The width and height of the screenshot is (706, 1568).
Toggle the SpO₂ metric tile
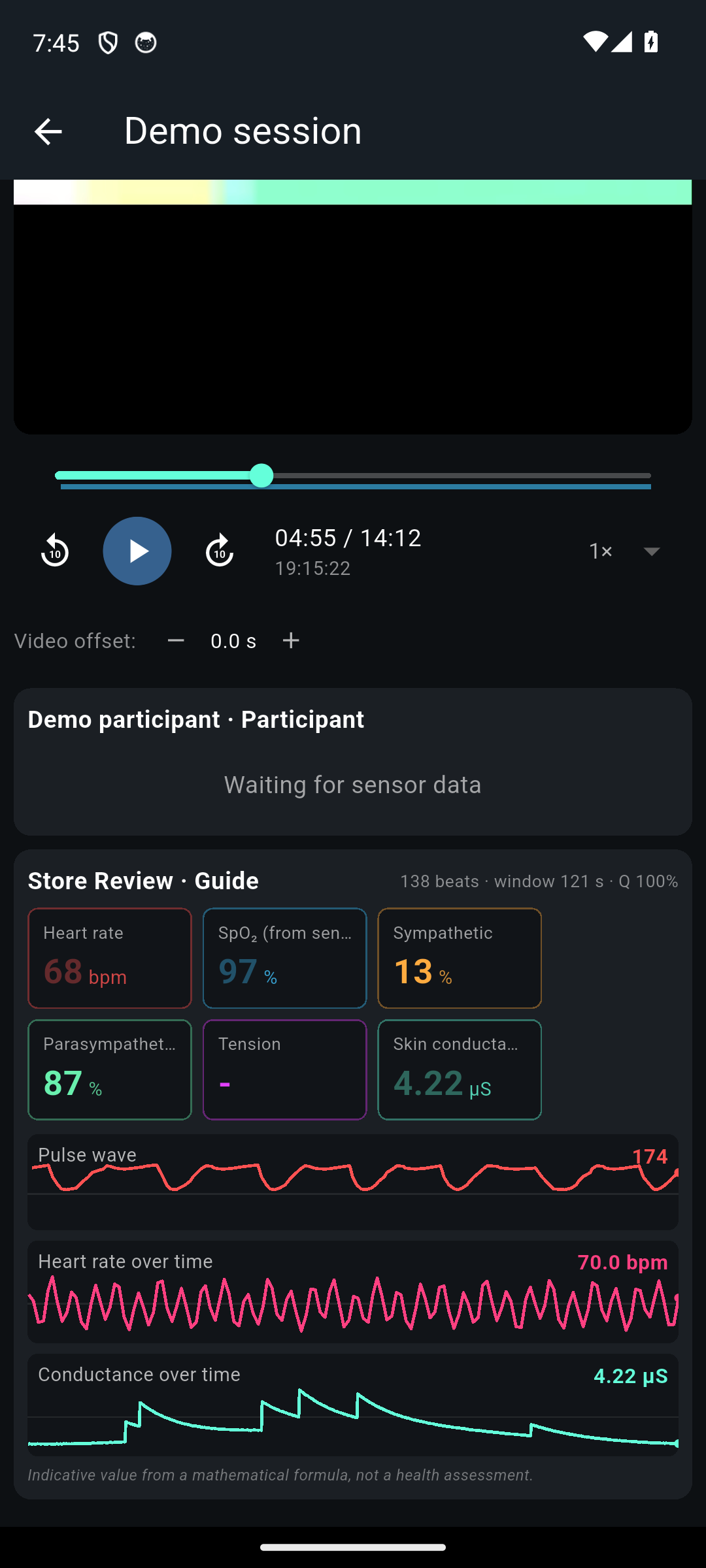[x=285, y=958]
